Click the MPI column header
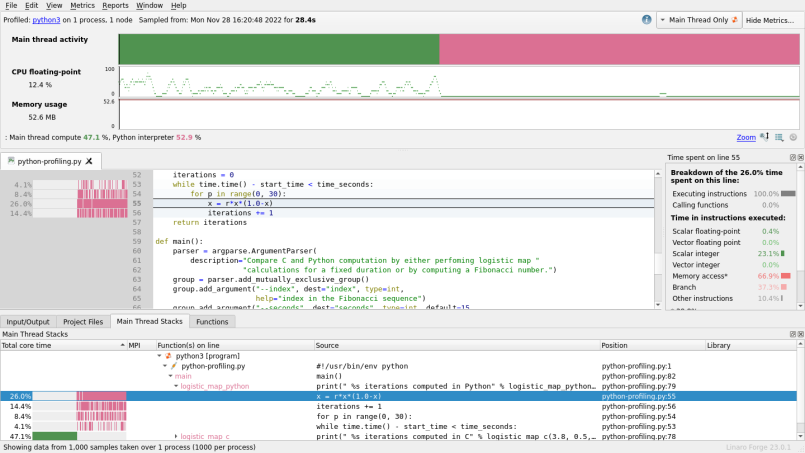This screenshot has width=805, height=453. pyautogui.click(x=141, y=345)
